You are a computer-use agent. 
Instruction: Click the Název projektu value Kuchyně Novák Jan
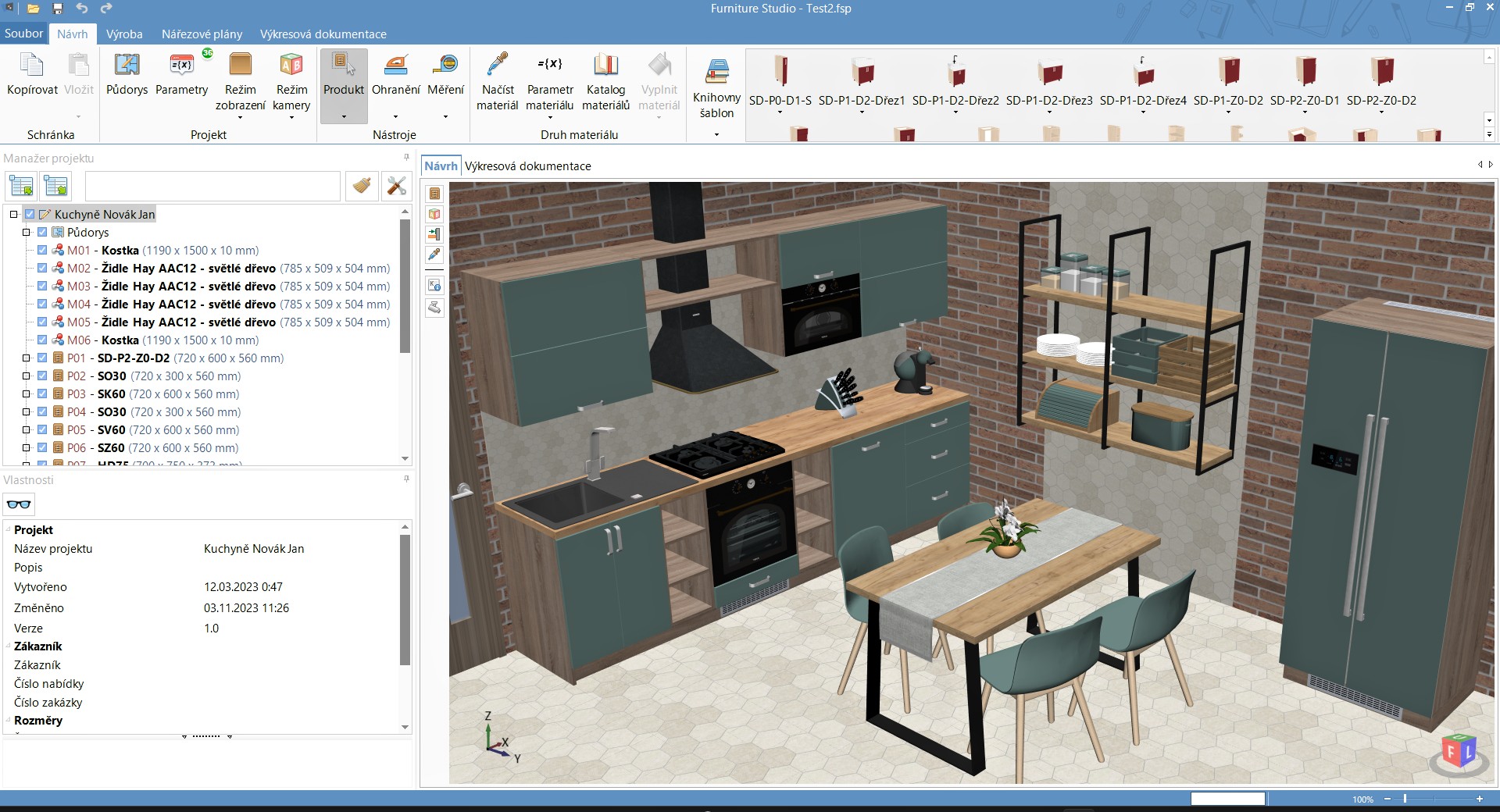[254, 548]
